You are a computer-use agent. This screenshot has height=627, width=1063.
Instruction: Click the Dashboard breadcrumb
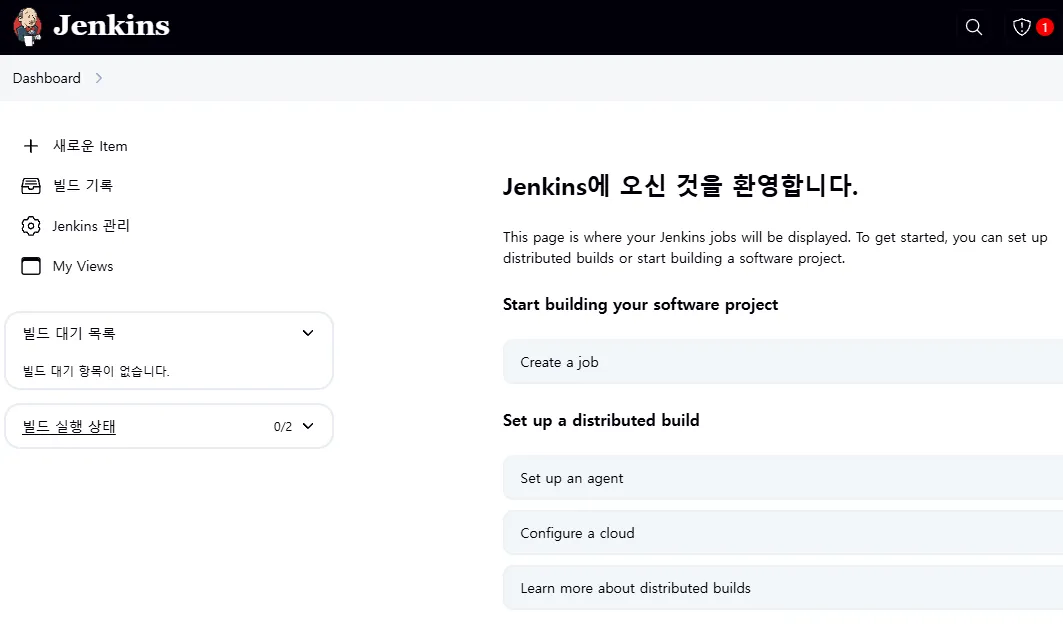[x=47, y=78]
